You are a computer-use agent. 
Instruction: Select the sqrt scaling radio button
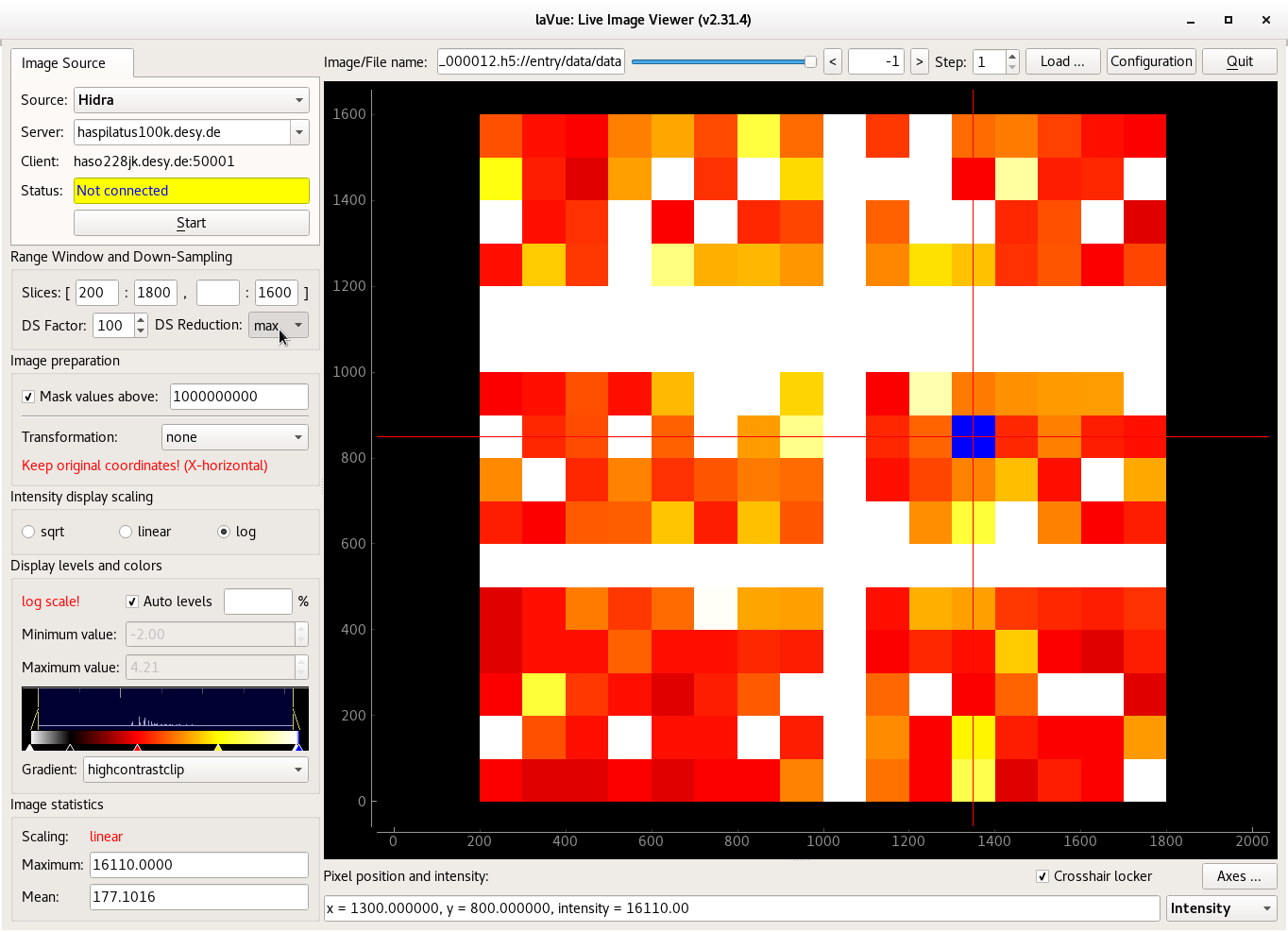[x=28, y=532]
